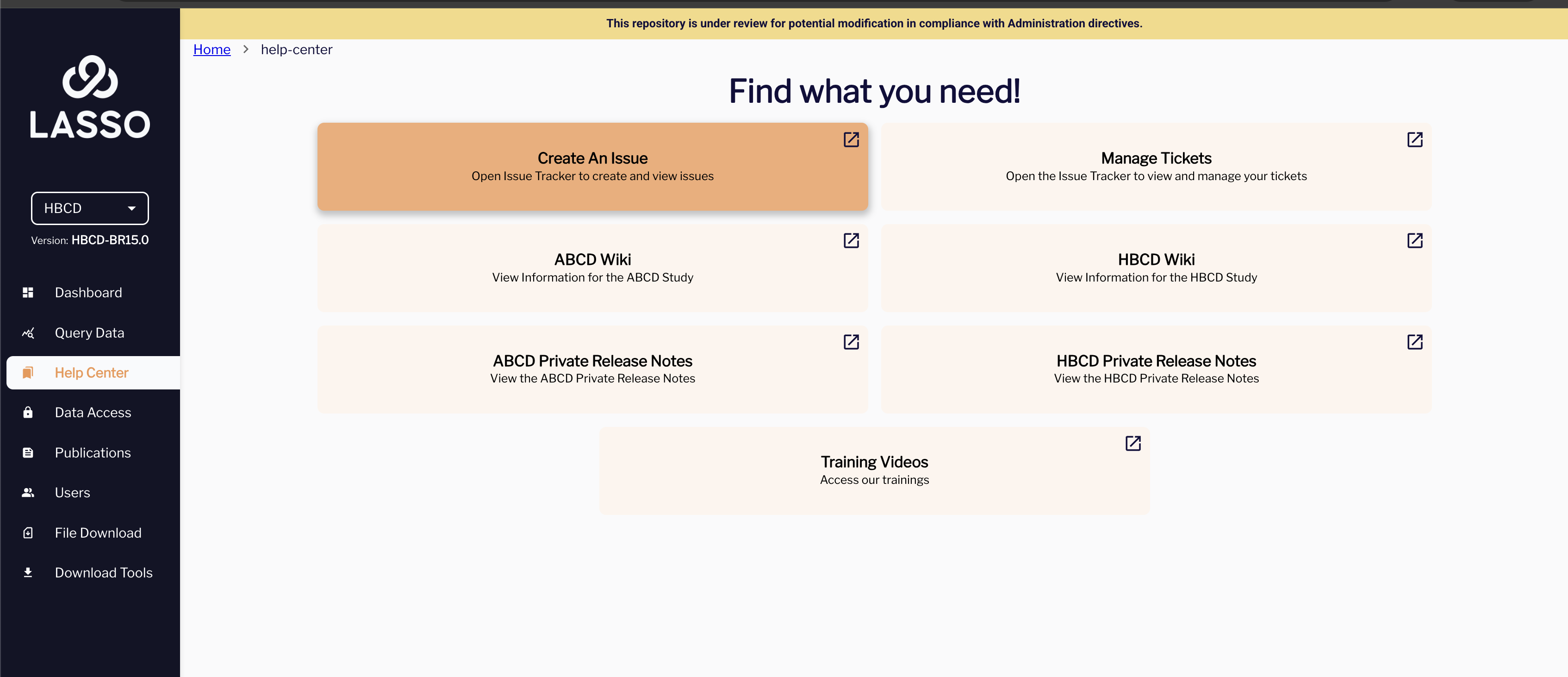Open ABCD Wiki card
The height and width of the screenshot is (677, 1568).
click(x=592, y=268)
